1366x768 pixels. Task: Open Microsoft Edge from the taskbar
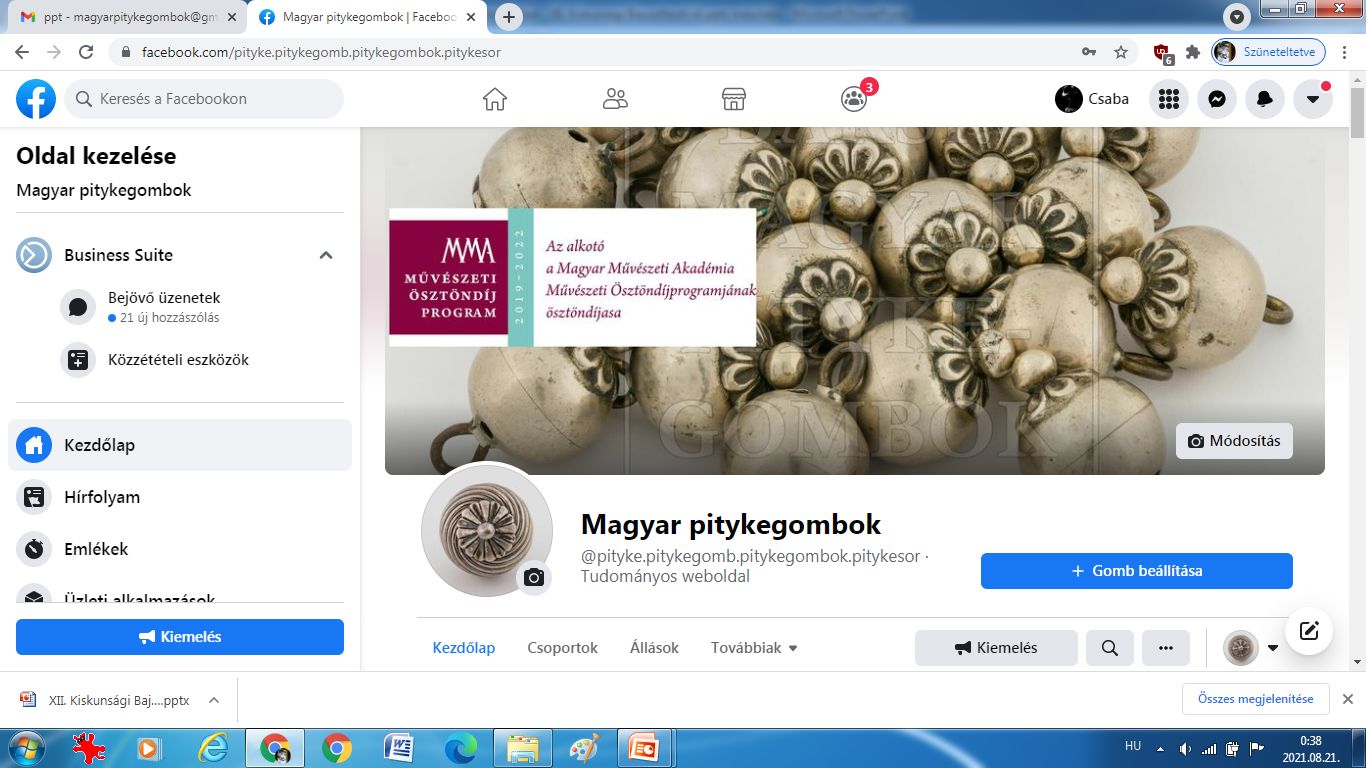coord(461,748)
